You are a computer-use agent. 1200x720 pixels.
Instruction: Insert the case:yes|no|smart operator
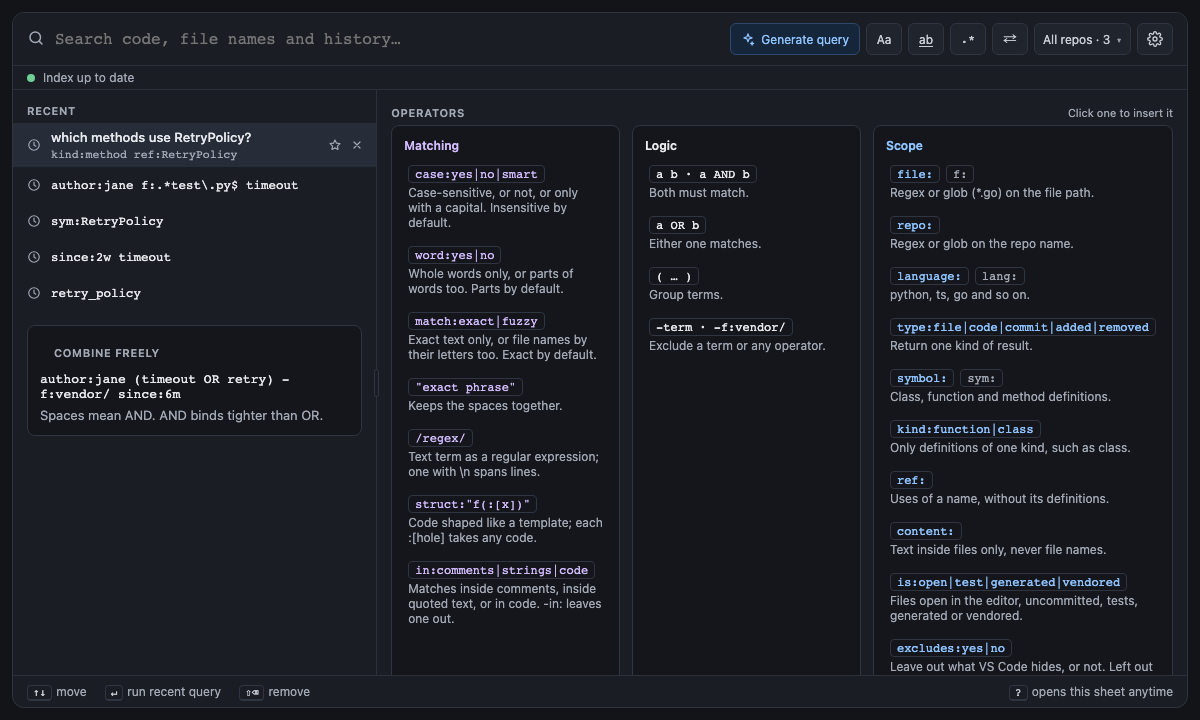tap(476, 174)
